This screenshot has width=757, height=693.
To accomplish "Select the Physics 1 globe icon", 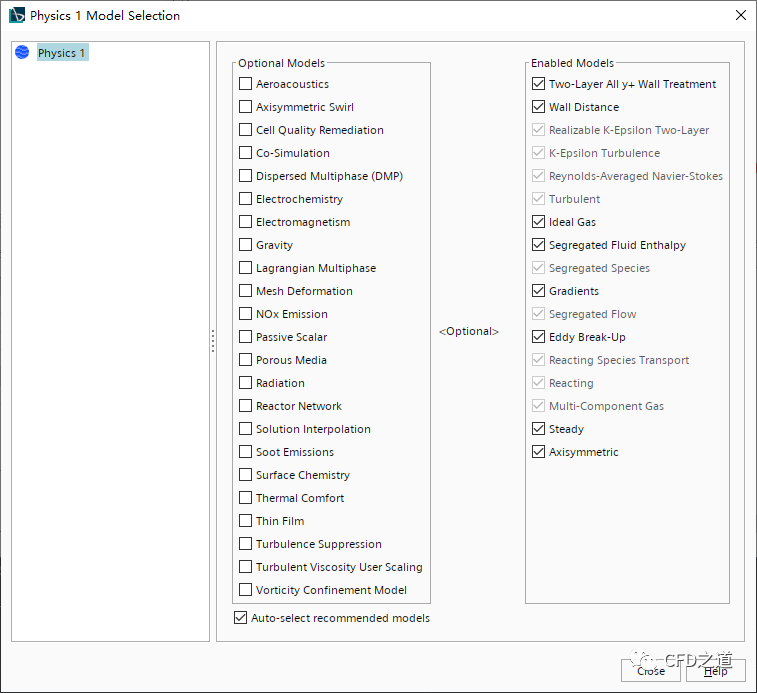I will [22, 52].
